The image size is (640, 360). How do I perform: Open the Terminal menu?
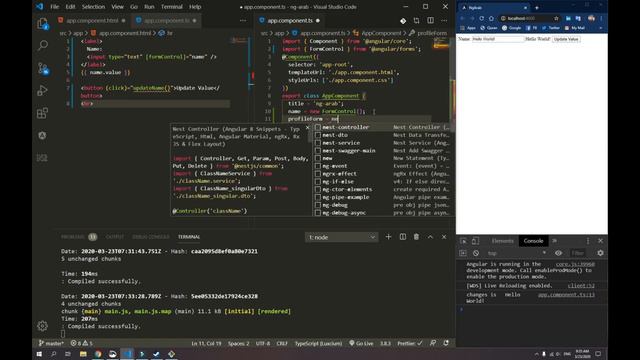171,7
